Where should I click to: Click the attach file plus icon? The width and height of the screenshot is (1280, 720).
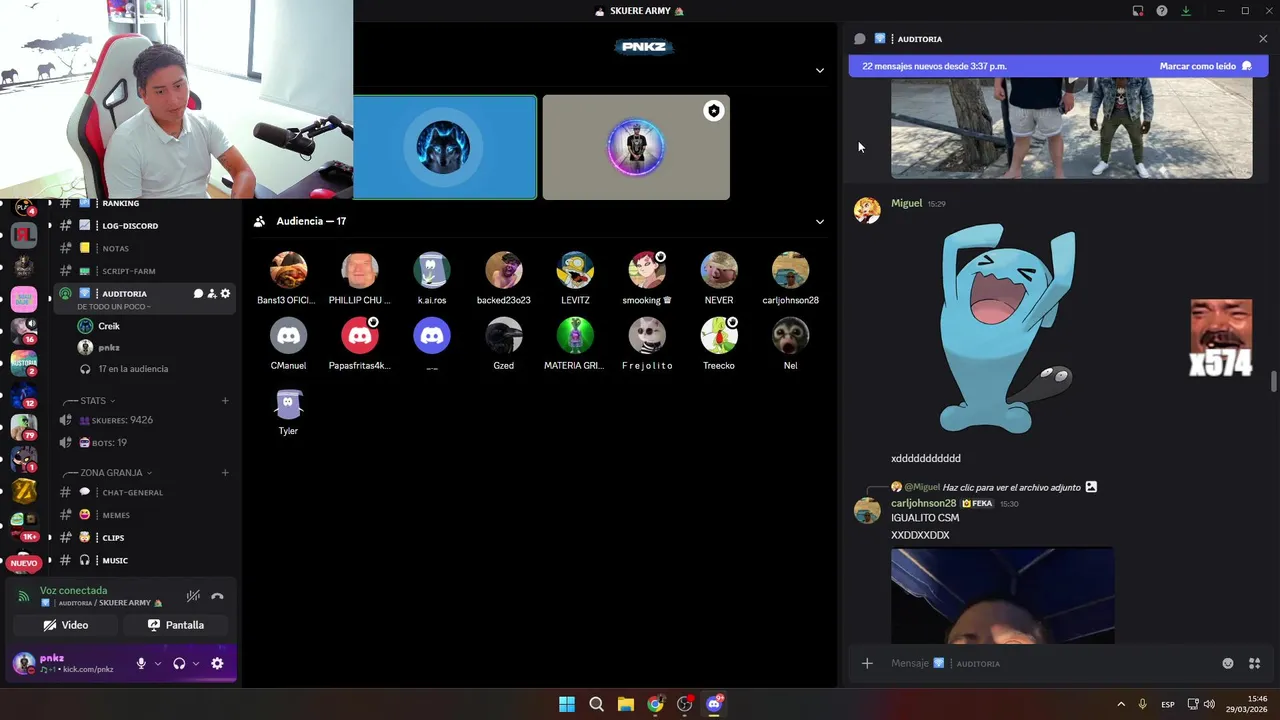[867, 663]
